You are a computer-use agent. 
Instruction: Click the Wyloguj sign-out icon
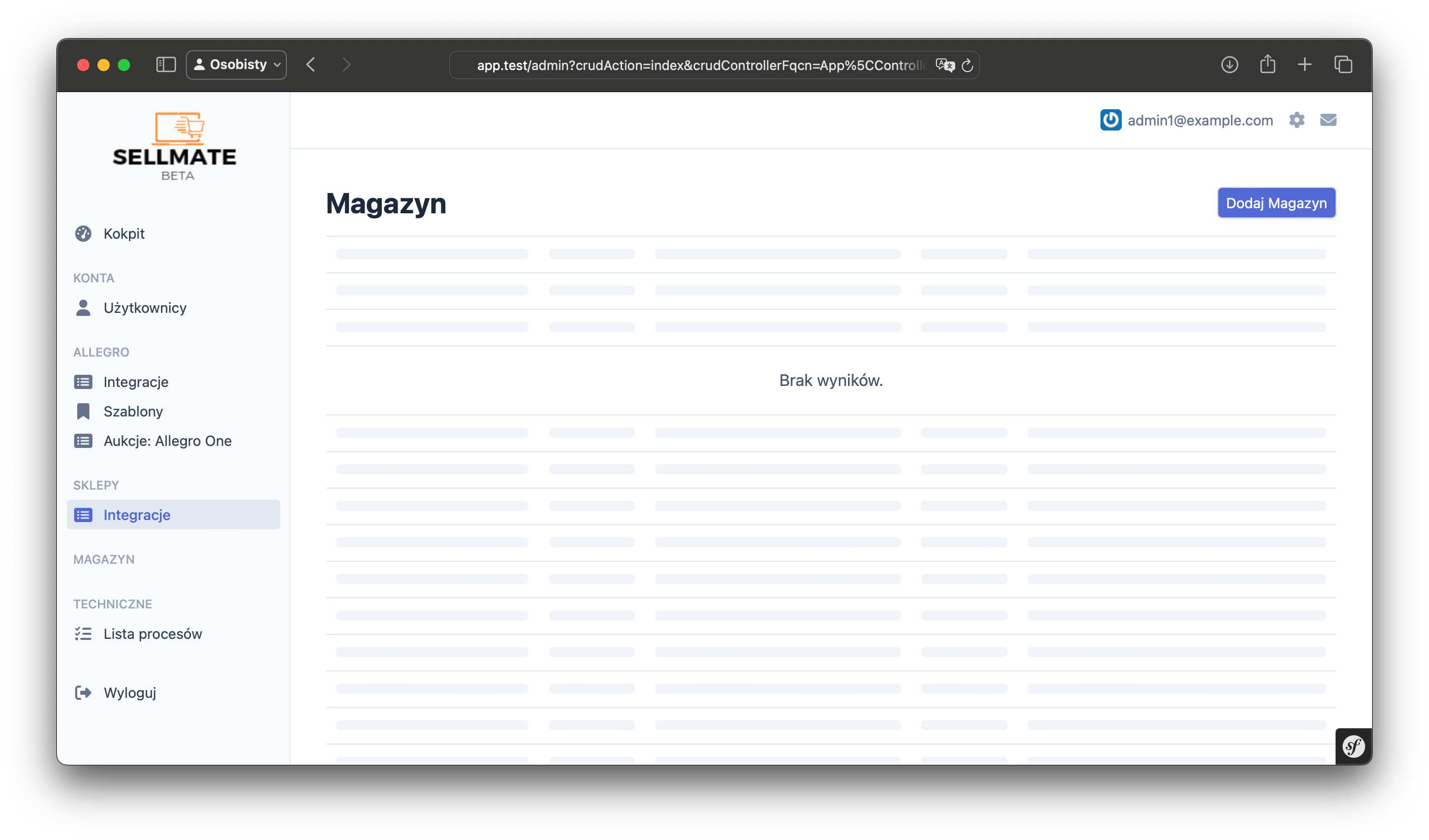[83, 693]
